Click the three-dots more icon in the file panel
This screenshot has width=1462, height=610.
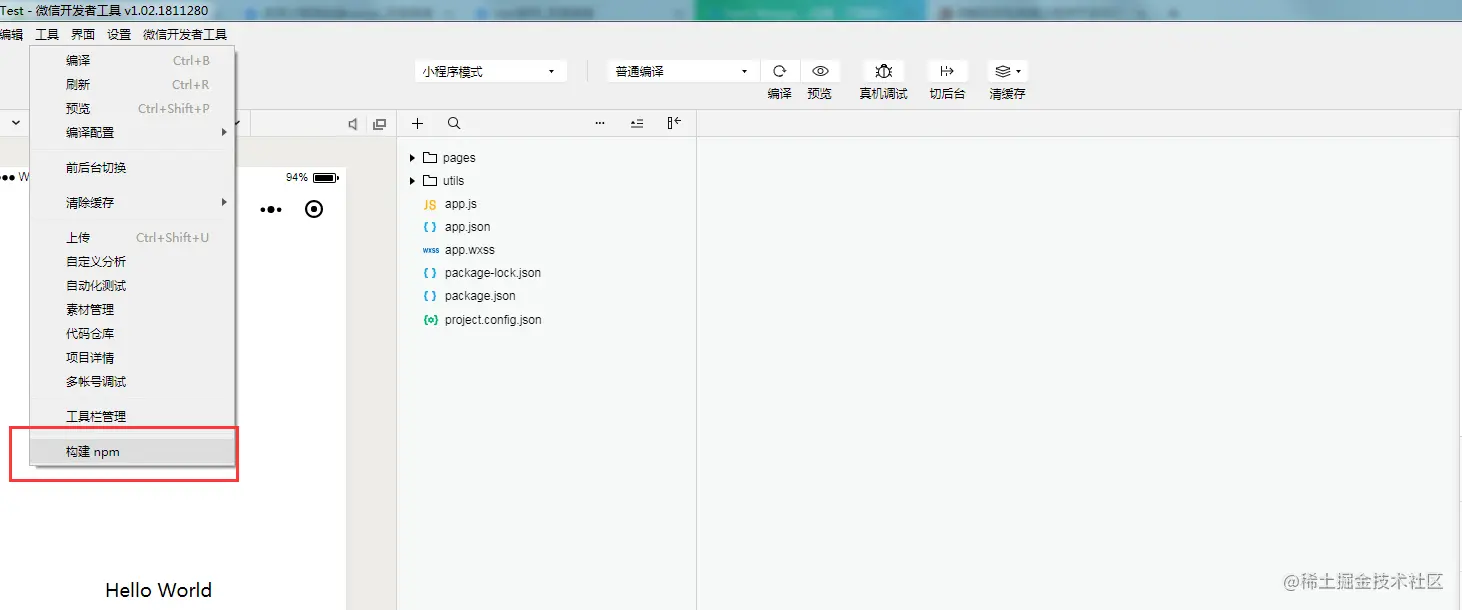tap(600, 123)
